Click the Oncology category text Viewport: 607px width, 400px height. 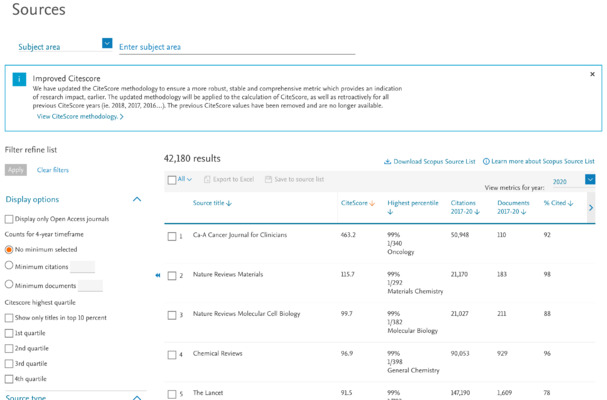point(401,252)
